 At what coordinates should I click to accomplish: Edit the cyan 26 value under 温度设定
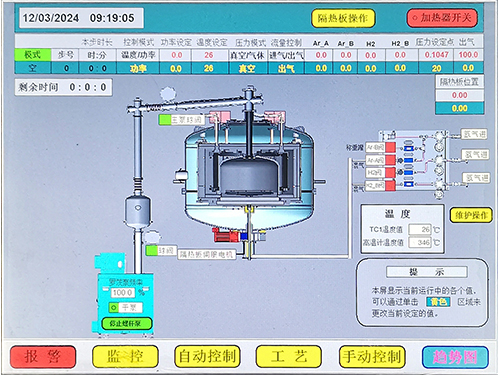click(209, 68)
